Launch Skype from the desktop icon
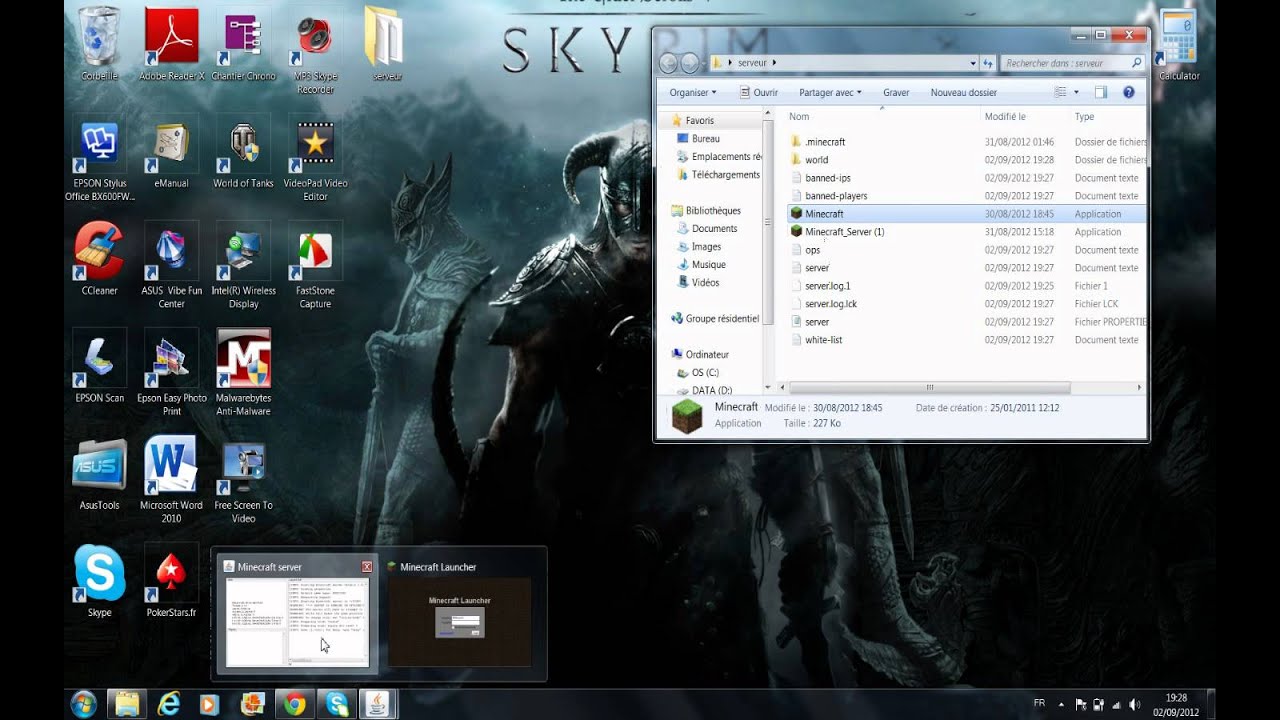Screen dimensions: 1280x720 click(x=99, y=581)
